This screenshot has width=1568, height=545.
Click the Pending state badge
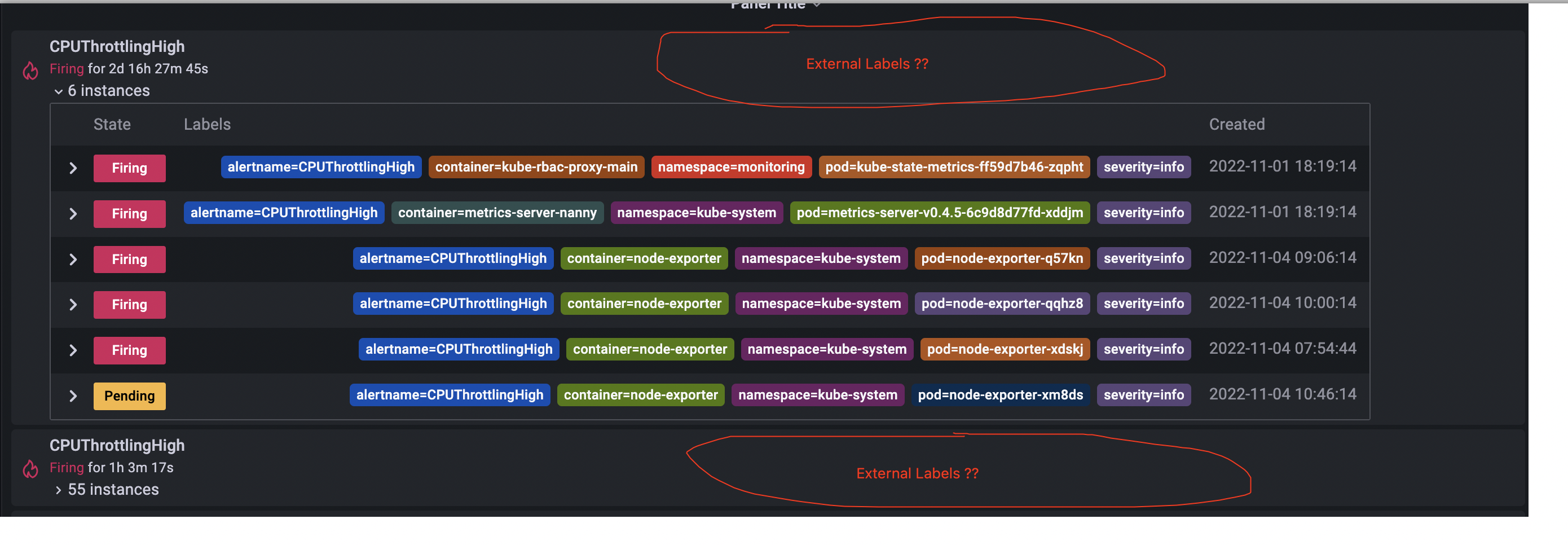129,396
